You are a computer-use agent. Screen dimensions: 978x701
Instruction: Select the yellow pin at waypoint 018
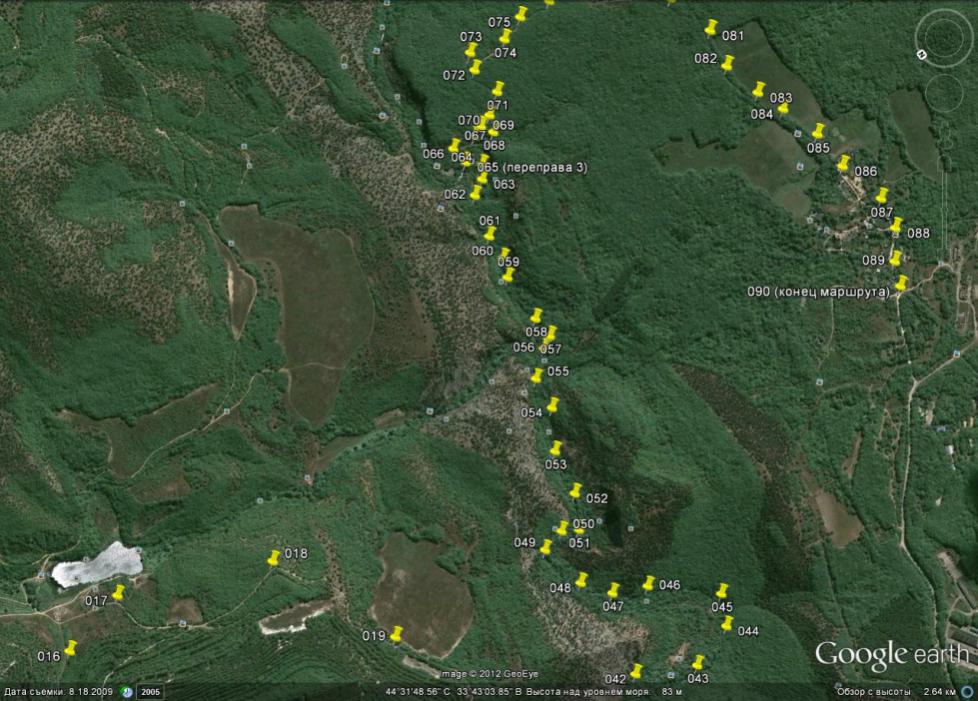[x=274, y=558]
